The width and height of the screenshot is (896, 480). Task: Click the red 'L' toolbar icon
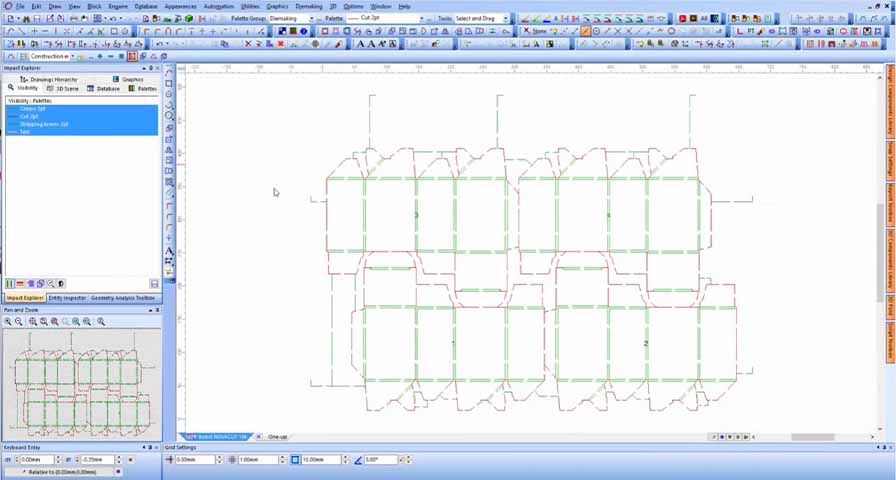tap(740, 31)
